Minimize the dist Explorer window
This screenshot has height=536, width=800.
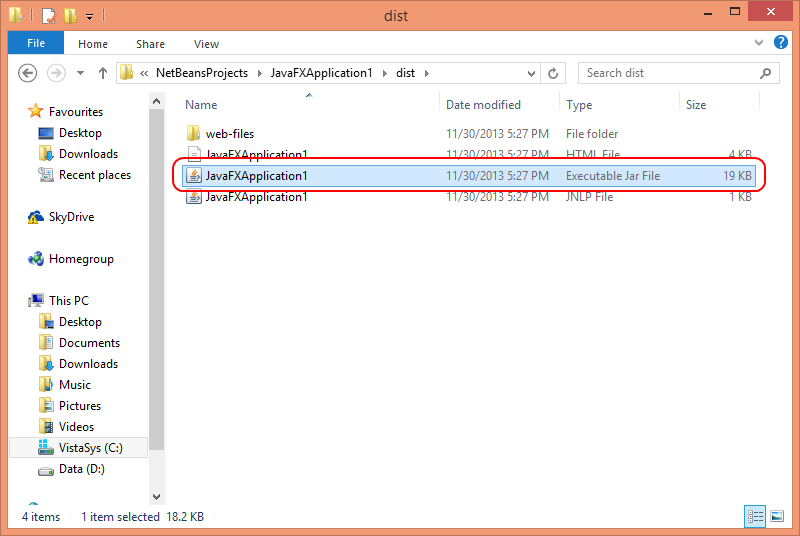click(708, 12)
